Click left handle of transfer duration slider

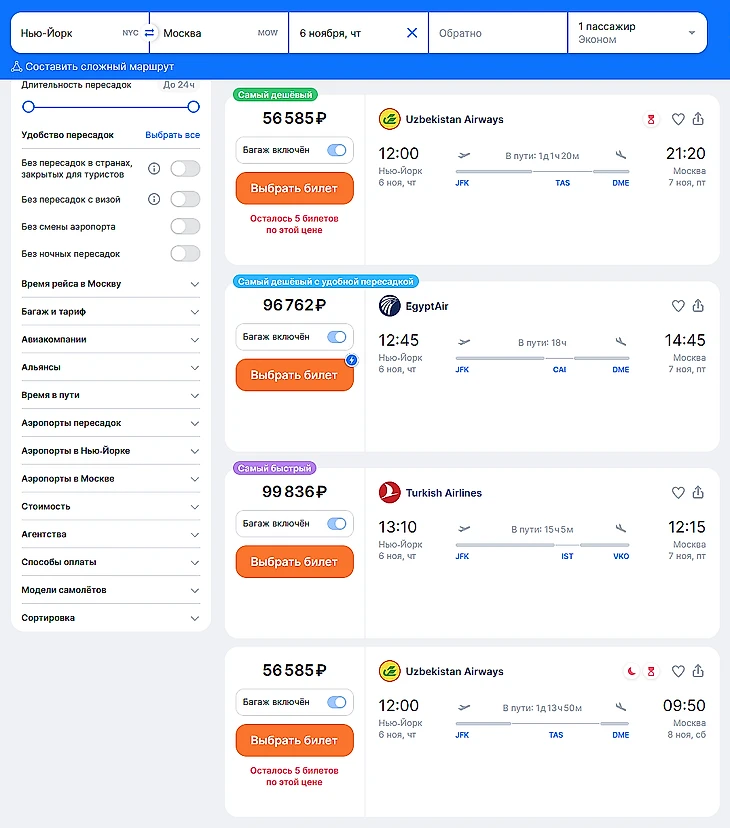pos(29,107)
